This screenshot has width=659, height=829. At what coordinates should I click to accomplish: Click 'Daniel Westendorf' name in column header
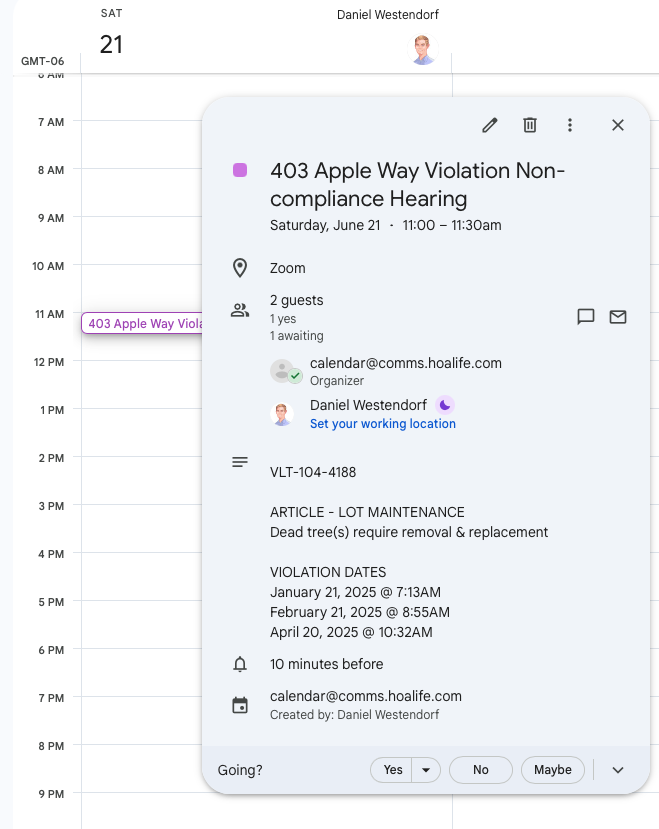click(388, 15)
